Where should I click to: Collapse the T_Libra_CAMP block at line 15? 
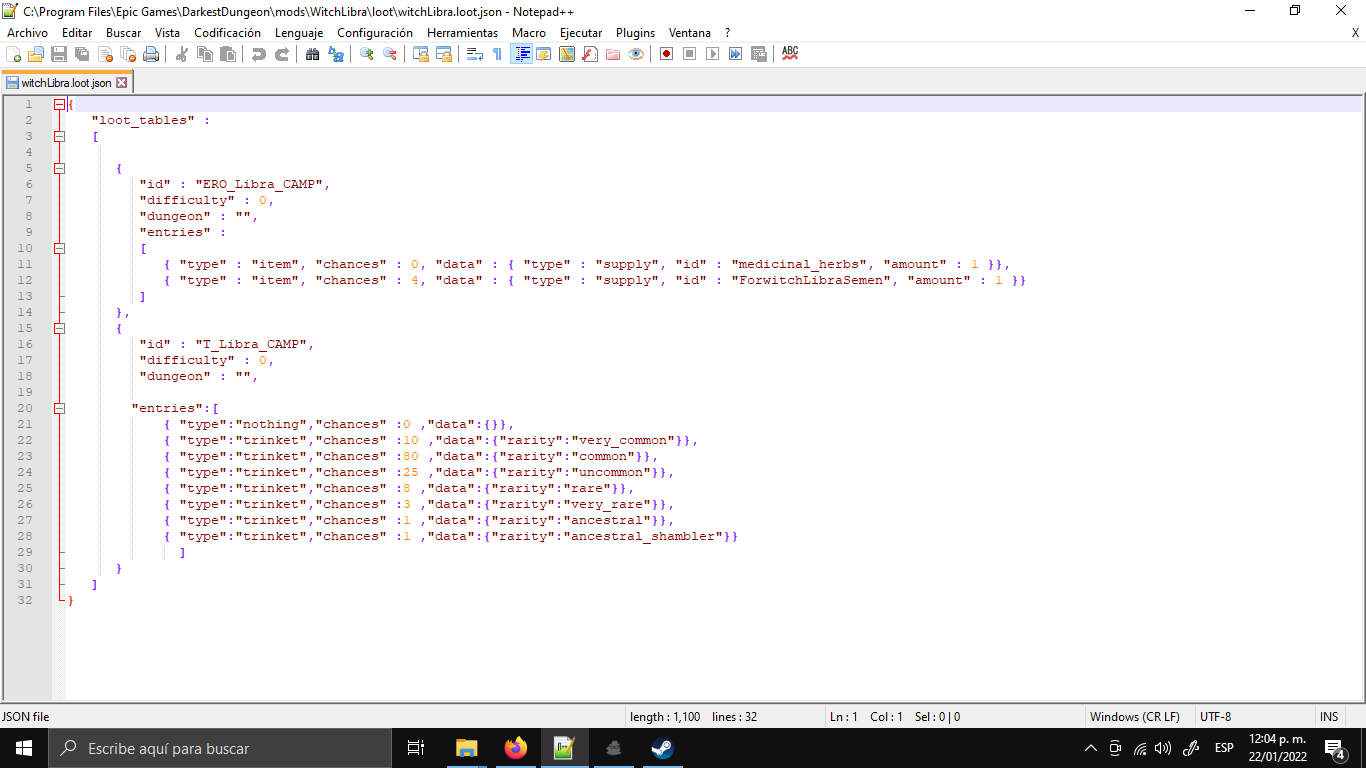[x=59, y=328]
